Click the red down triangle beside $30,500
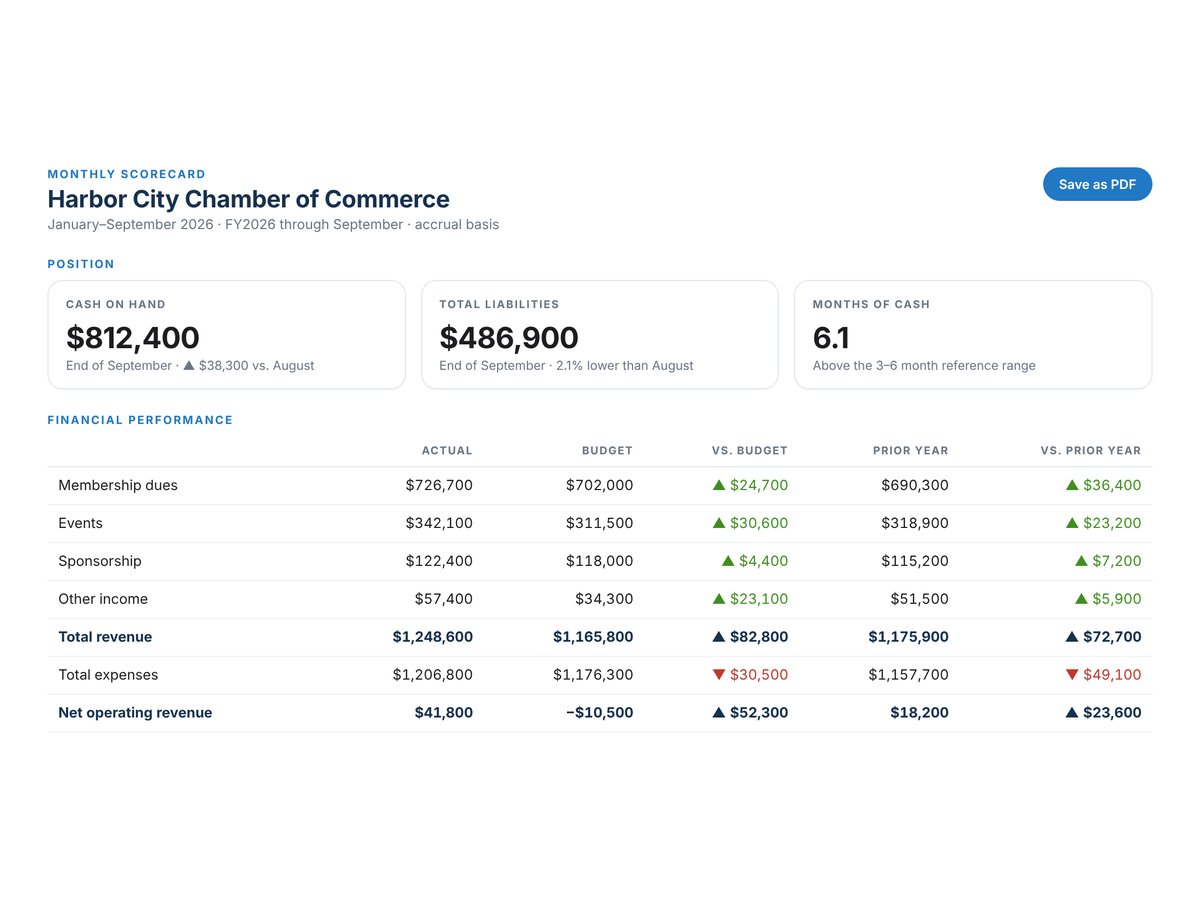The height and width of the screenshot is (900, 1200). point(719,675)
